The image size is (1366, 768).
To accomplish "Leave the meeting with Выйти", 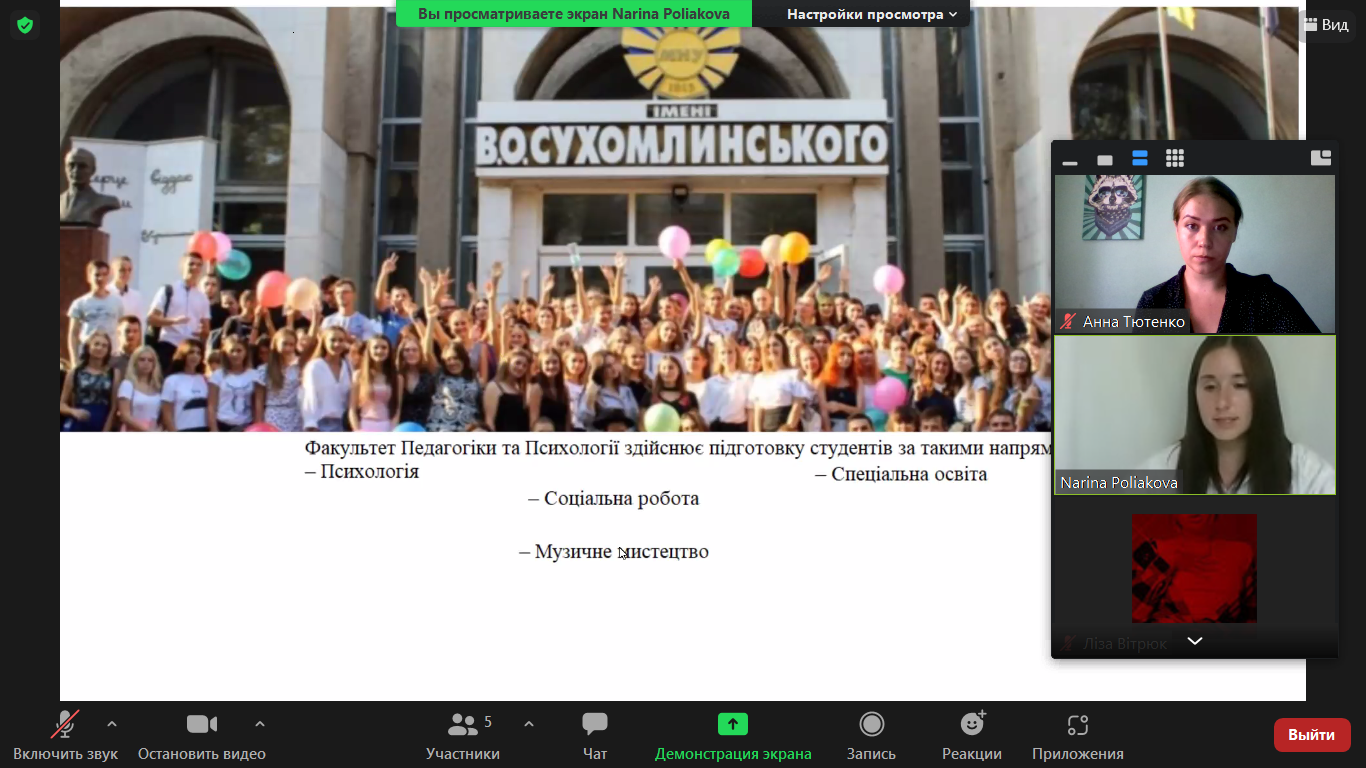I will [x=1311, y=735].
